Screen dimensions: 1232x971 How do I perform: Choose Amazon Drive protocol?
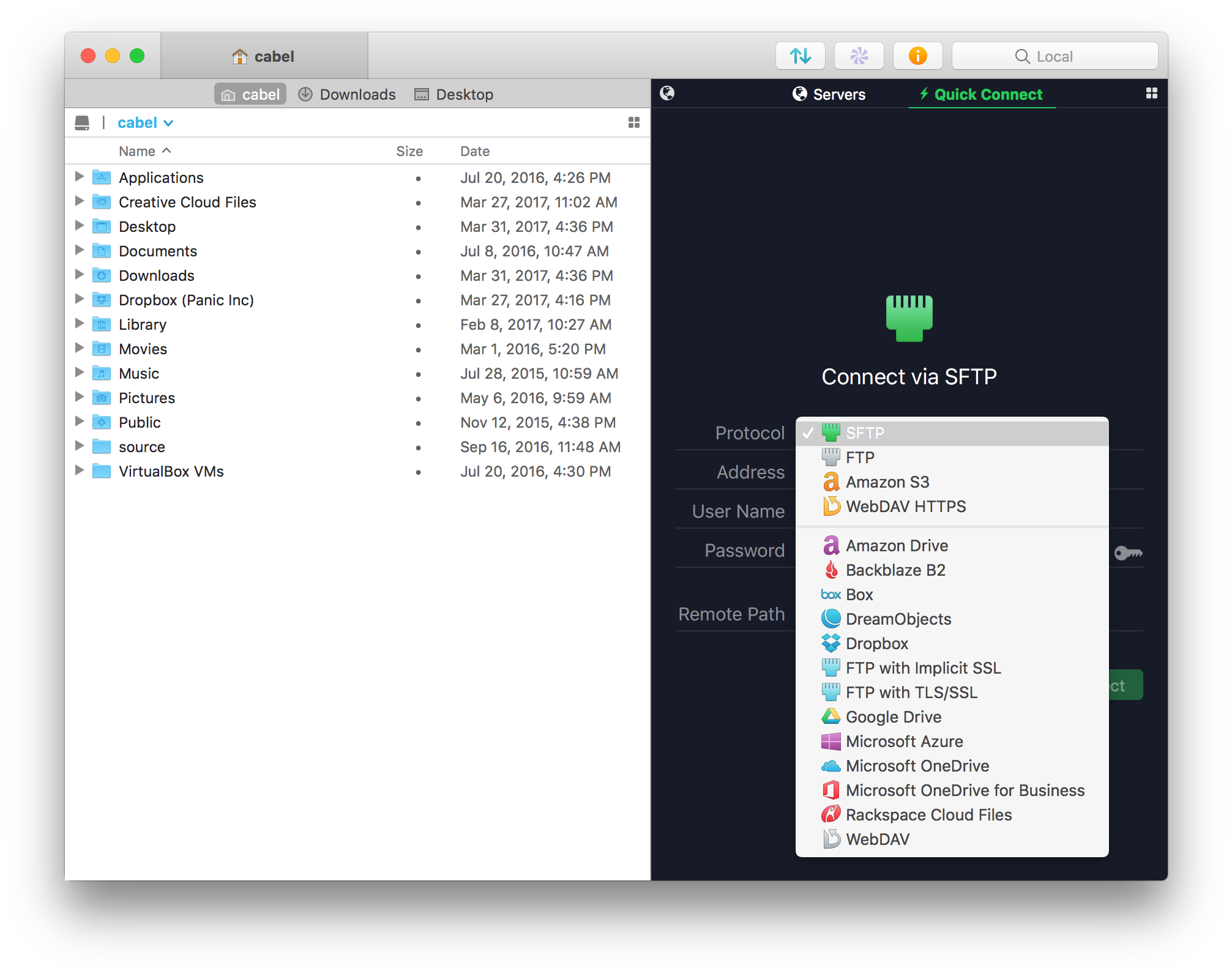[952, 546]
